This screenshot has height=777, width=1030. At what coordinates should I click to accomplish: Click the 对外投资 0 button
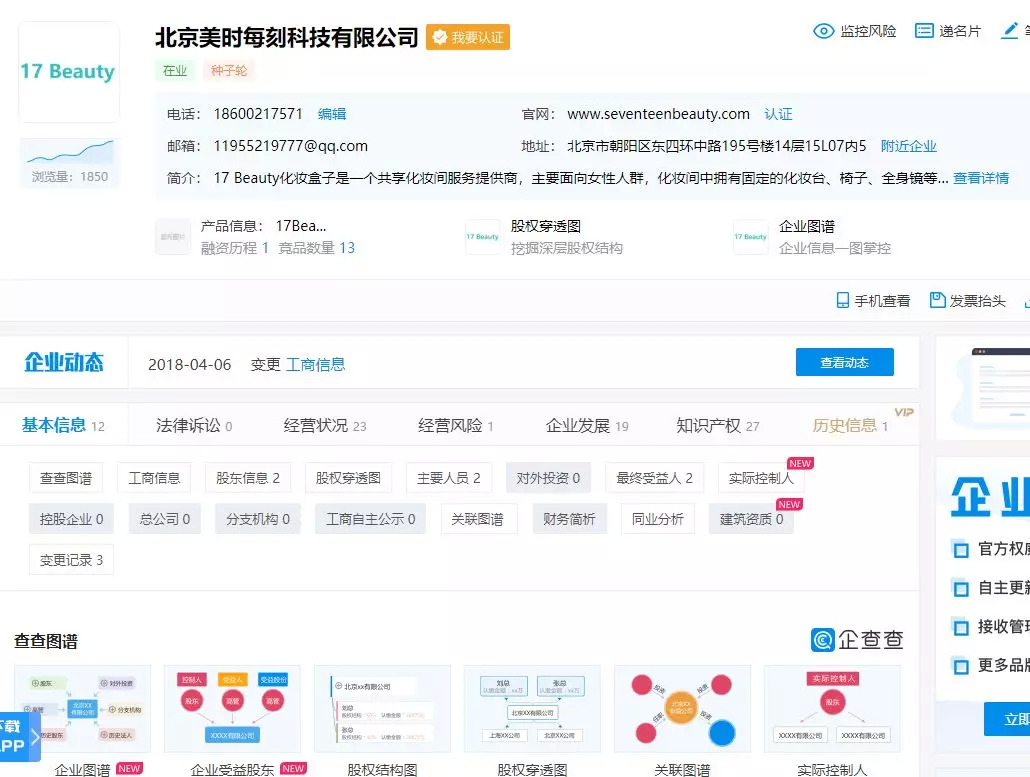[548, 478]
